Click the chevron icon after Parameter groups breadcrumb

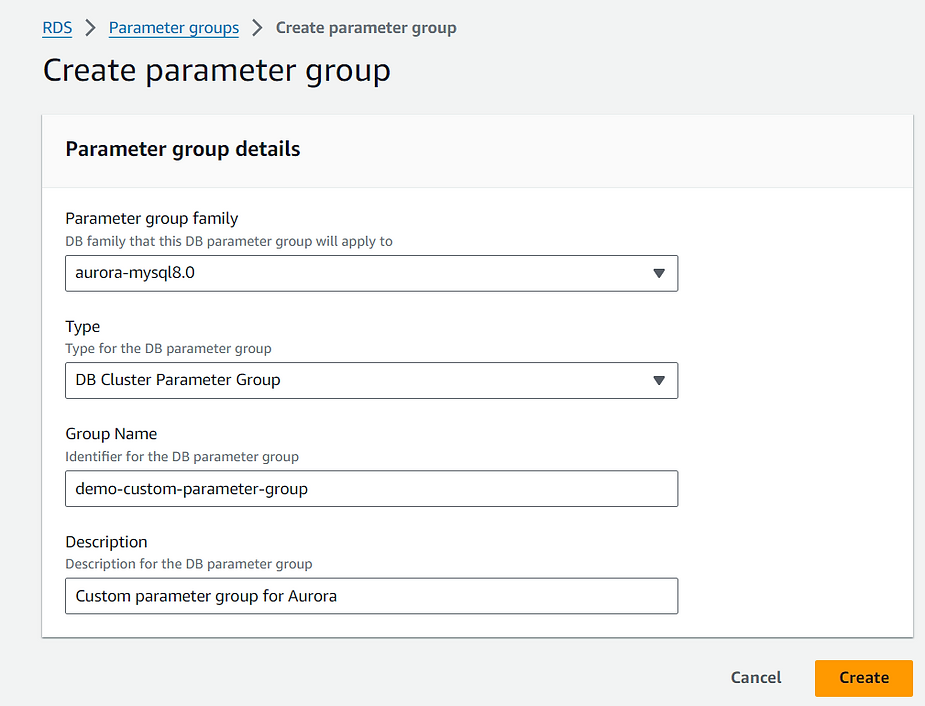point(257,28)
